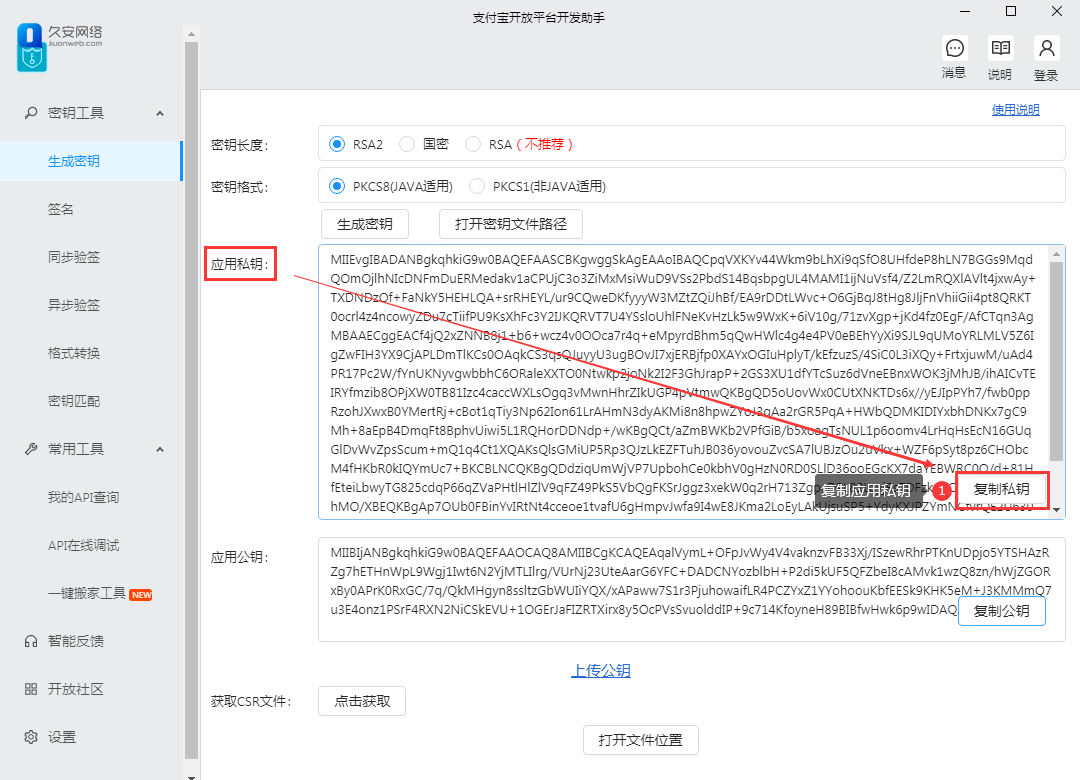1080x780 pixels.
Task: Open the 消息 messages icon
Action: coord(955,48)
